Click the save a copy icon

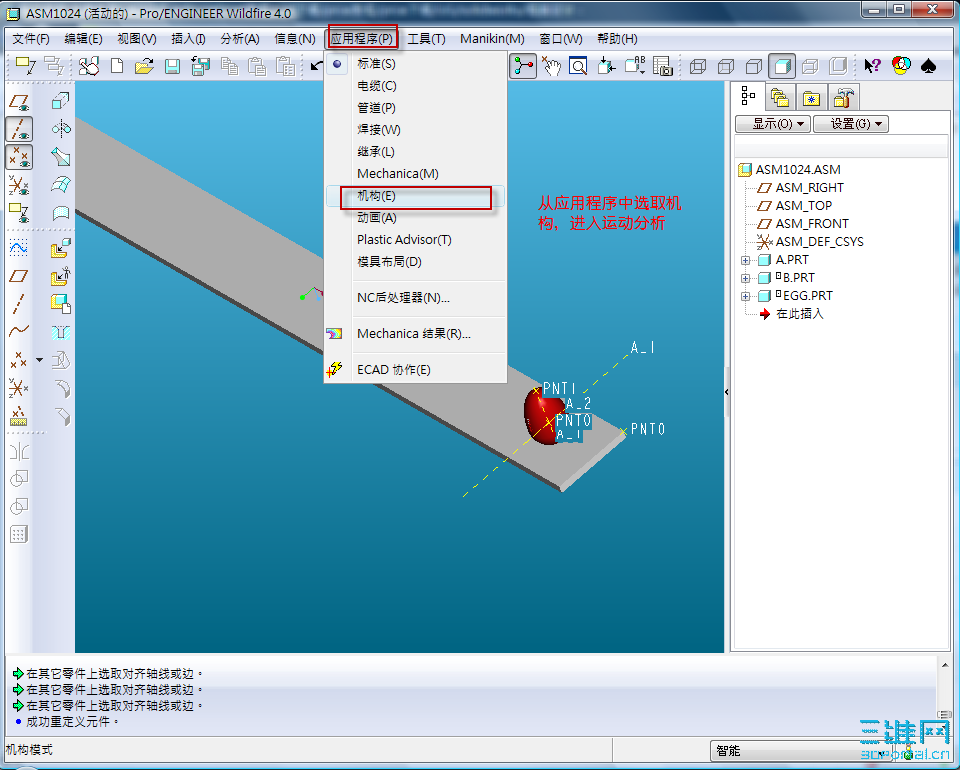coord(200,65)
